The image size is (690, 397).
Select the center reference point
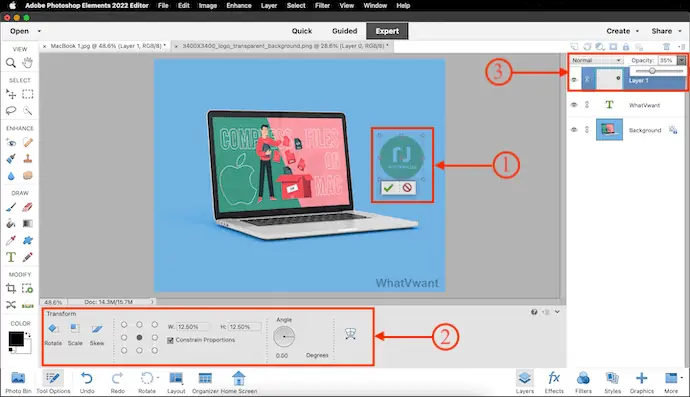click(x=139, y=338)
